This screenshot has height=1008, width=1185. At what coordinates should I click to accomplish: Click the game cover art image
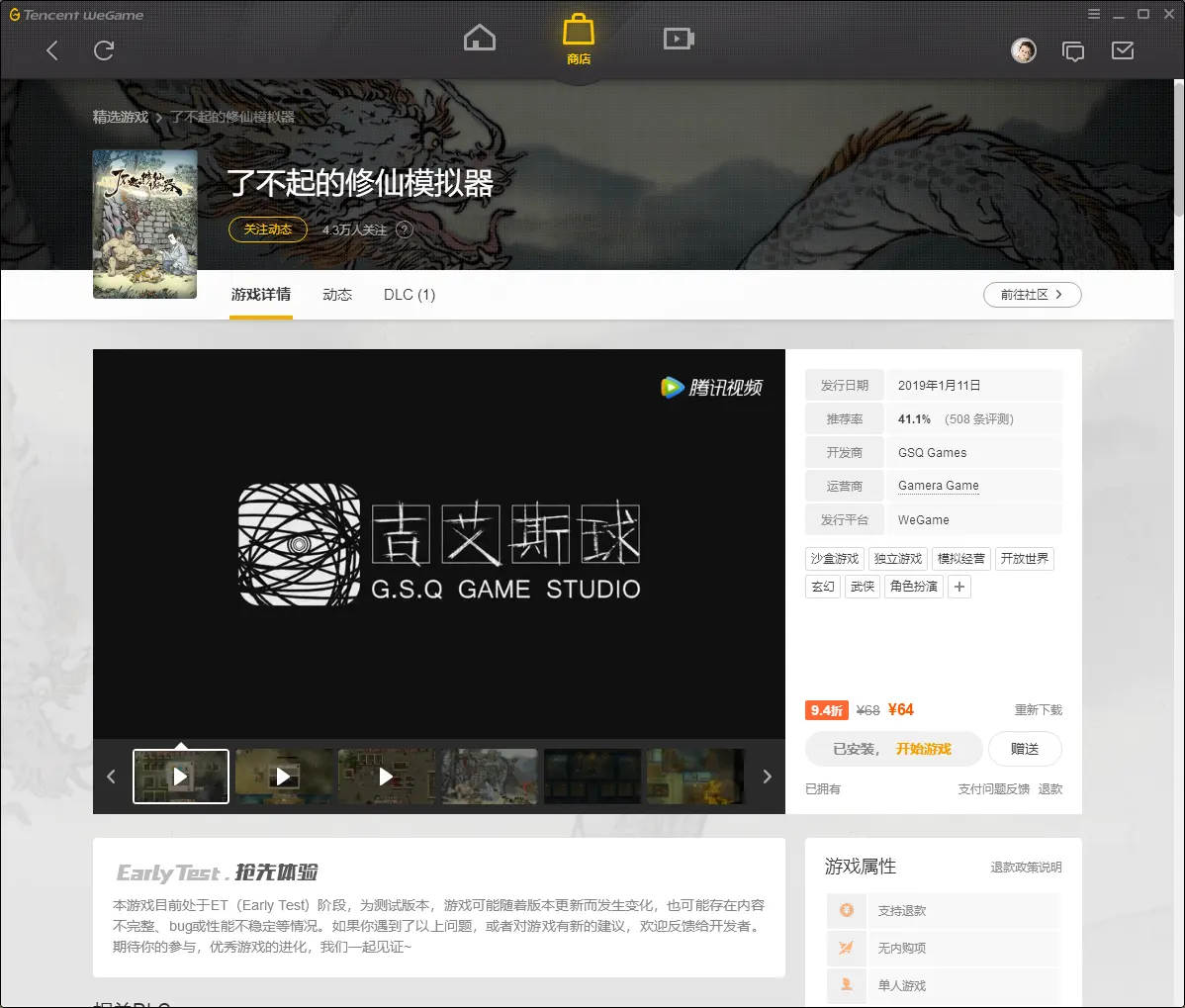click(x=145, y=224)
